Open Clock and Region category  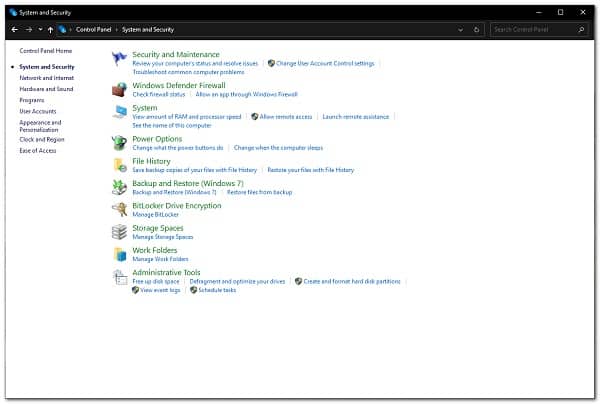[42, 139]
